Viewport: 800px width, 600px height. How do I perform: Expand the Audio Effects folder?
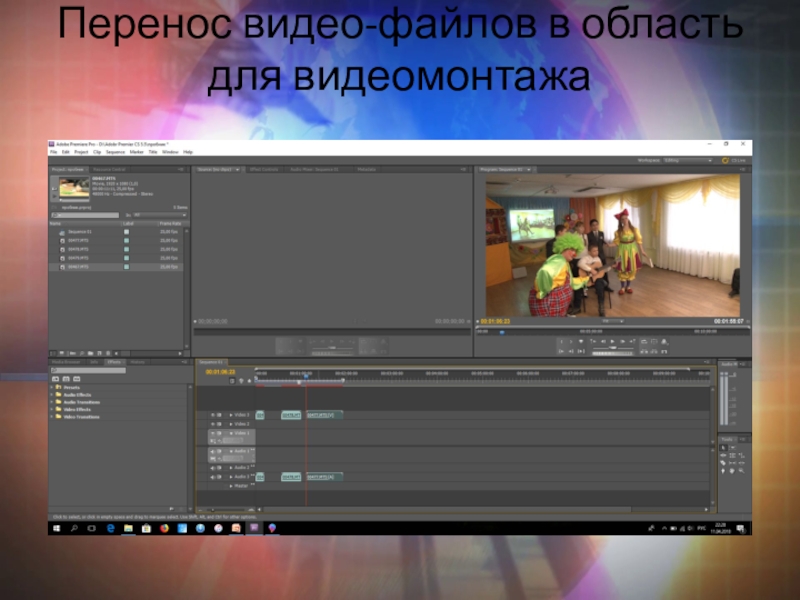click(52, 394)
